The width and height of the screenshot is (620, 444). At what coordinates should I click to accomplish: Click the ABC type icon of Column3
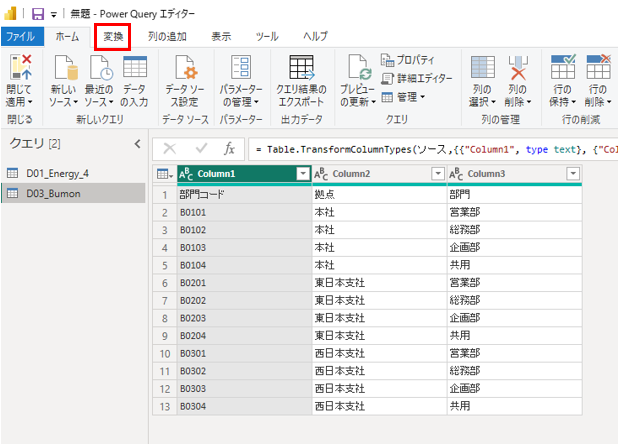click(x=456, y=174)
